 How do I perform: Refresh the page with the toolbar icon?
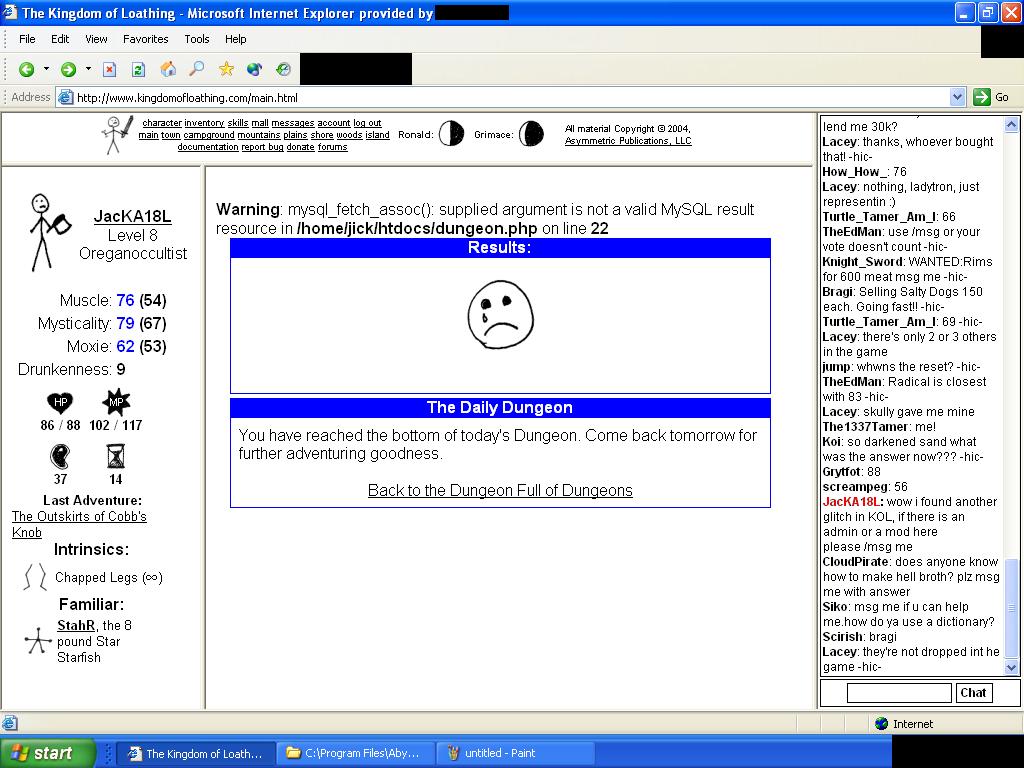(x=138, y=69)
